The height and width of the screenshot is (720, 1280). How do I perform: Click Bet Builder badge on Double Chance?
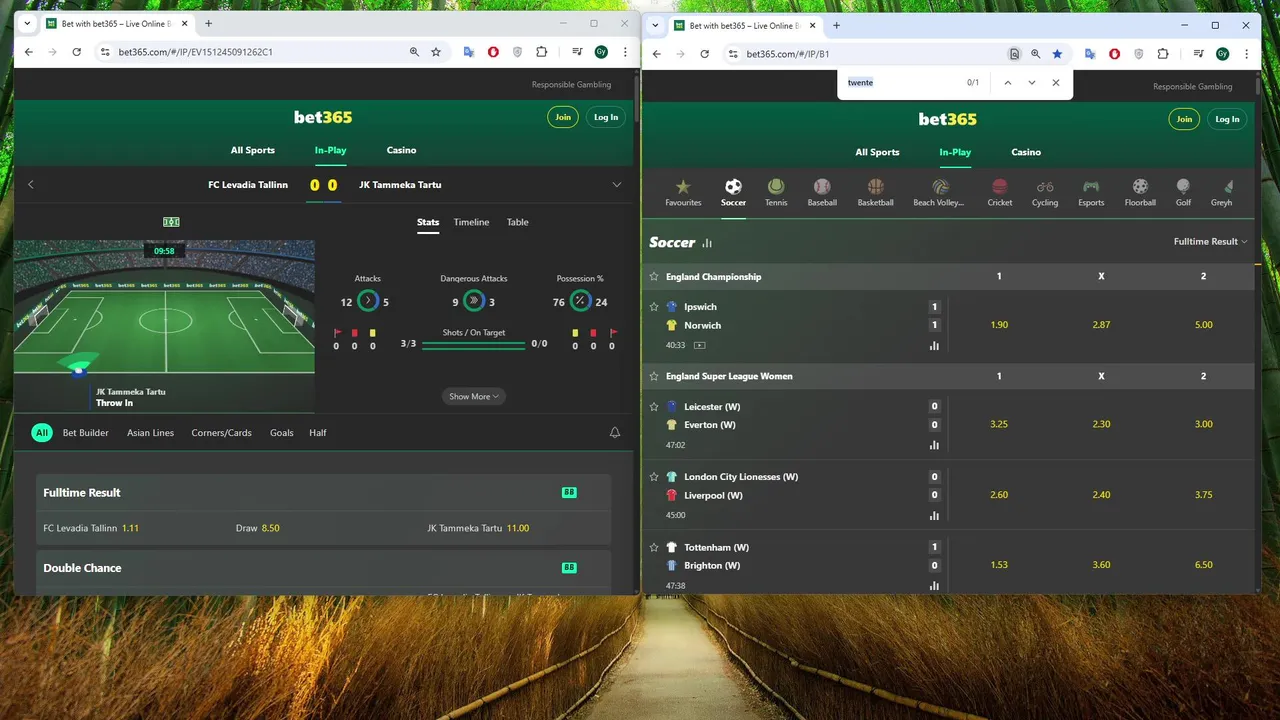(x=569, y=567)
